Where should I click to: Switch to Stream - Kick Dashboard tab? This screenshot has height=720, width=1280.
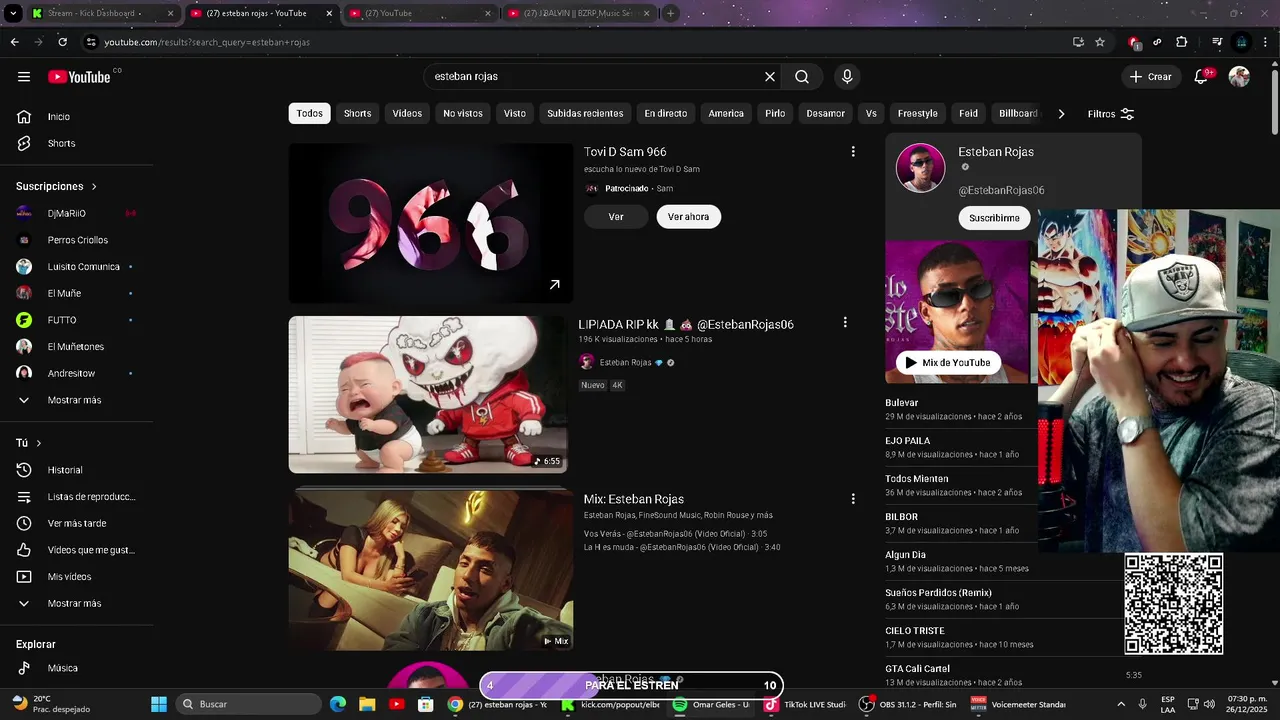point(102,13)
